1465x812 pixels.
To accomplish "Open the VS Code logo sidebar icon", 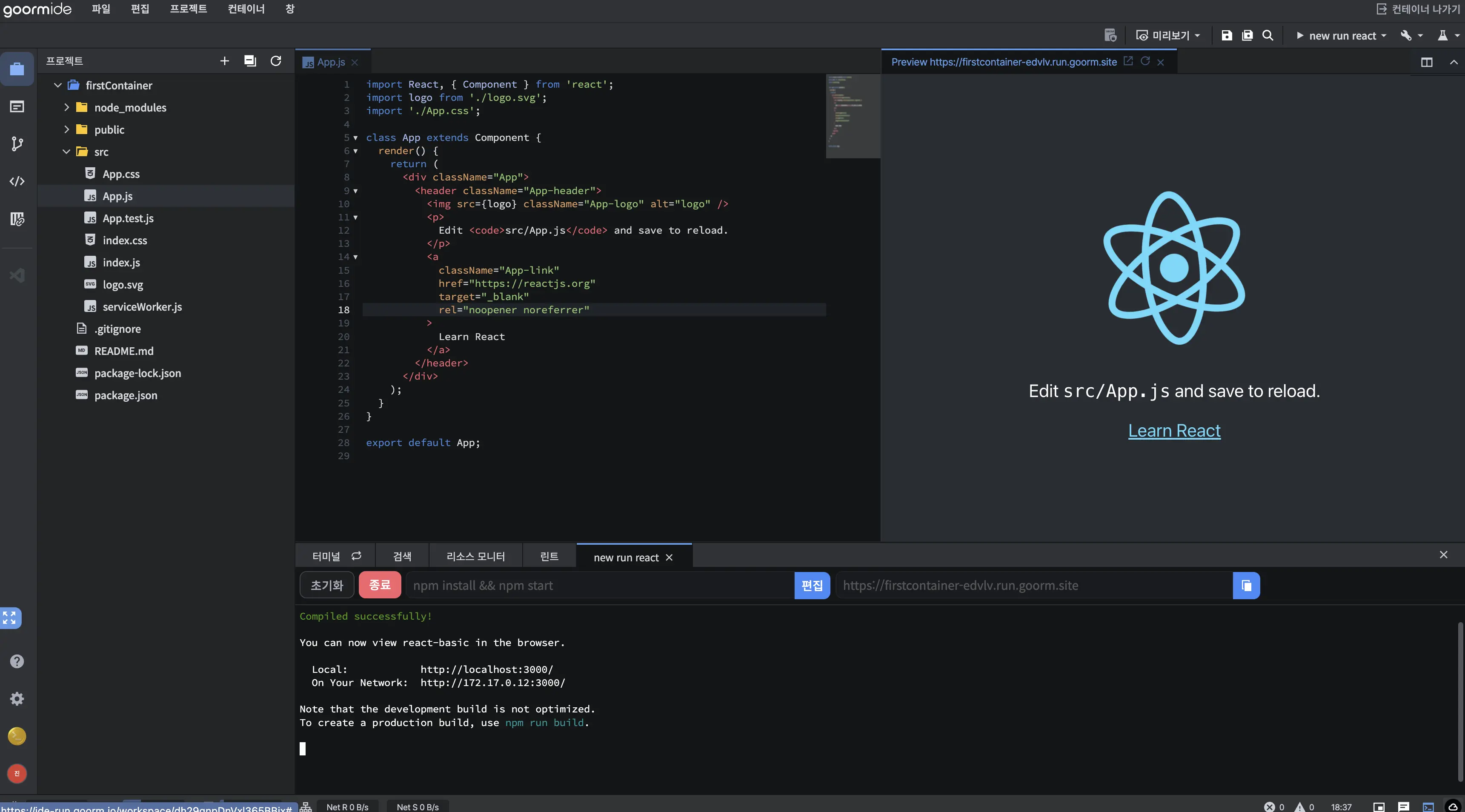I will 17,275.
